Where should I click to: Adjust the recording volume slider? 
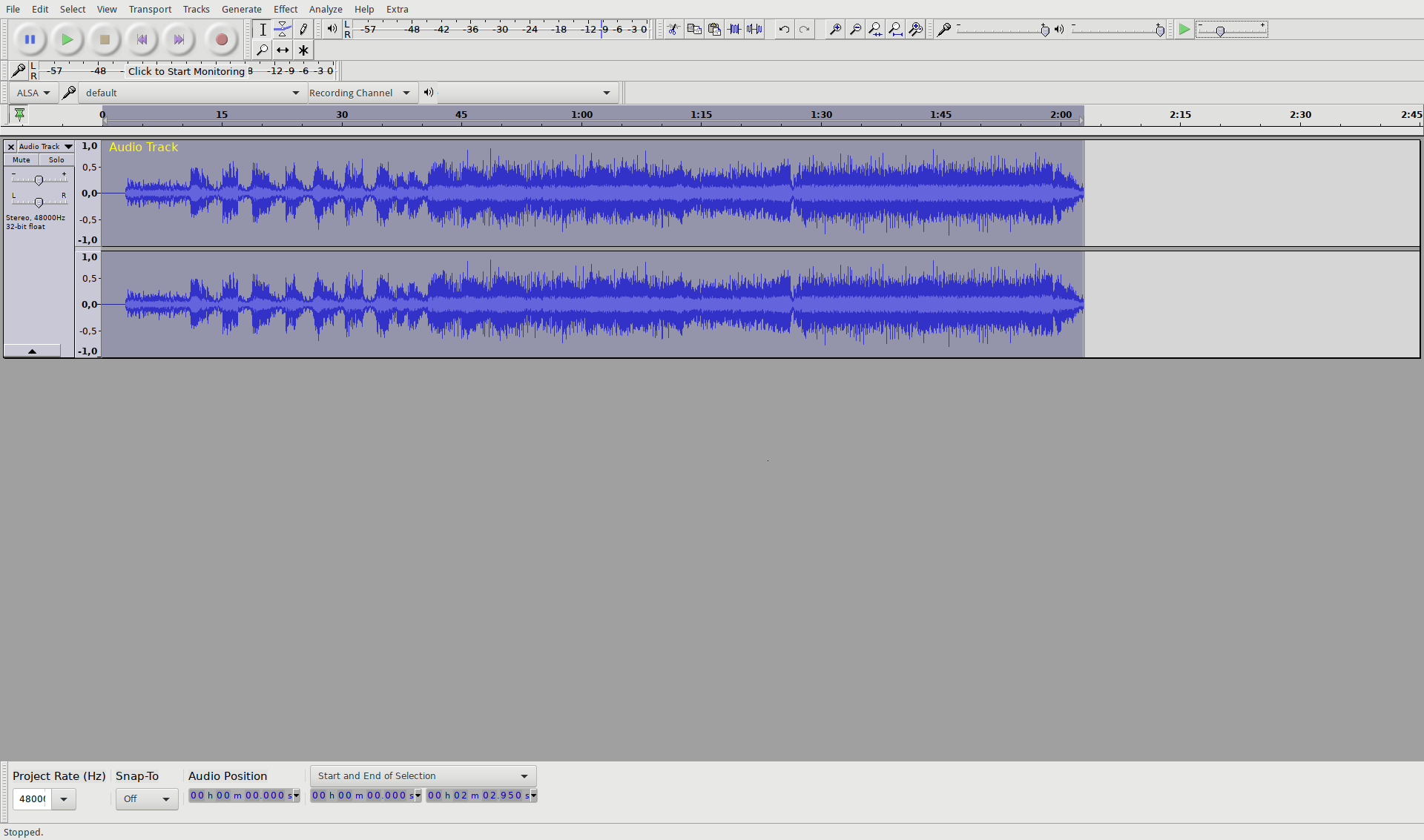1003,30
